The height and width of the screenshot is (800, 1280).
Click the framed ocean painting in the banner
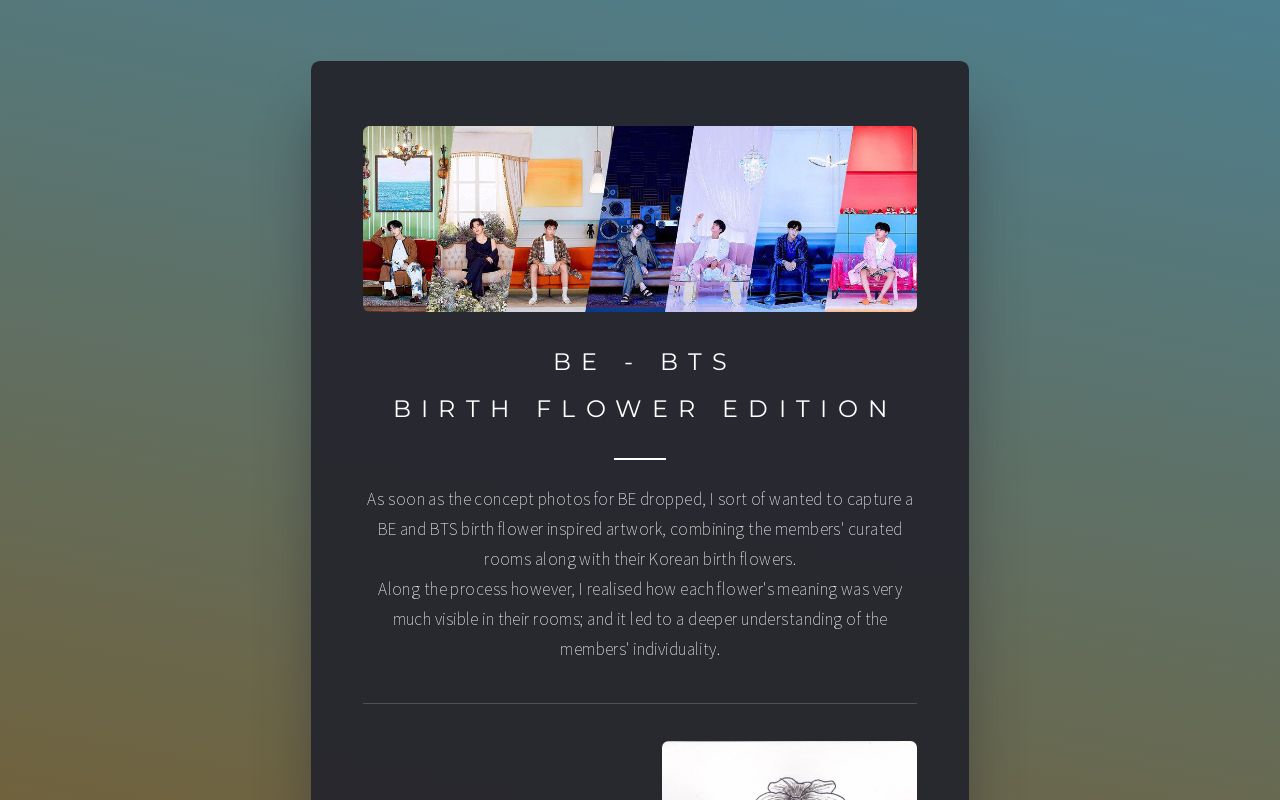pos(404,183)
